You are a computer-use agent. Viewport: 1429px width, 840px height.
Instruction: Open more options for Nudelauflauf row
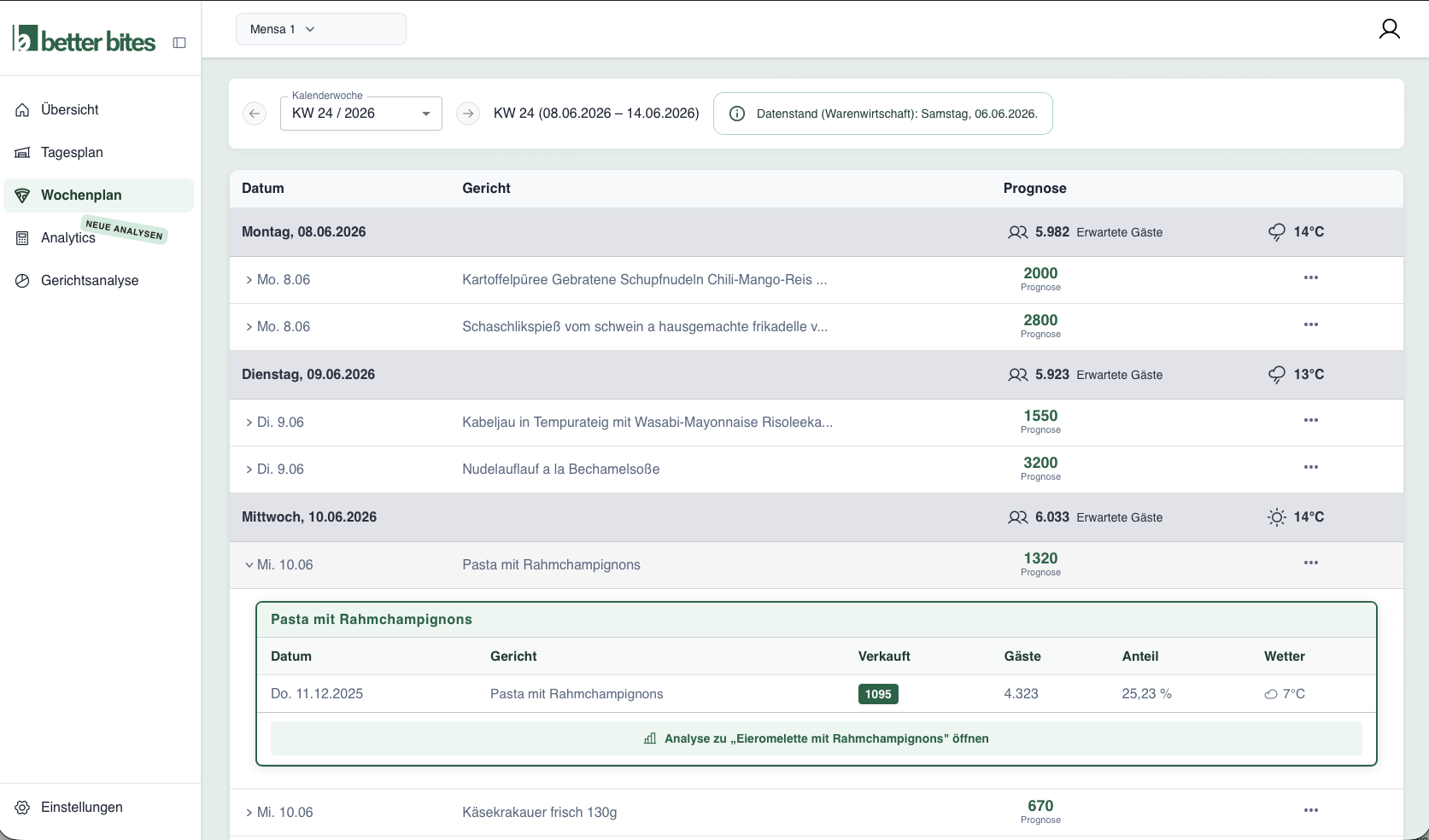click(x=1311, y=467)
